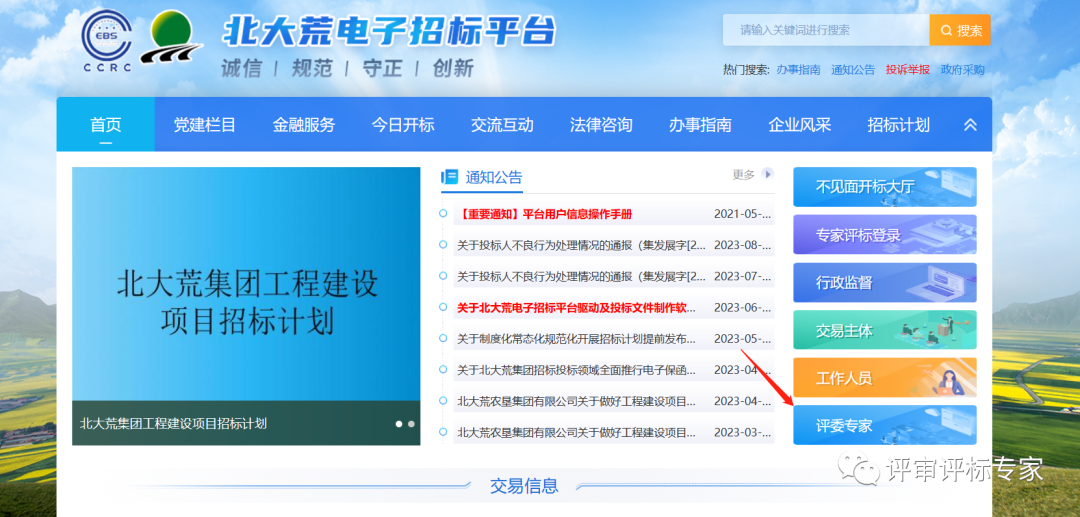Image resolution: width=1080 pixels, height=517 pixels.
Task: Open the 交流互动 menu item
Action: coord(502,125)
